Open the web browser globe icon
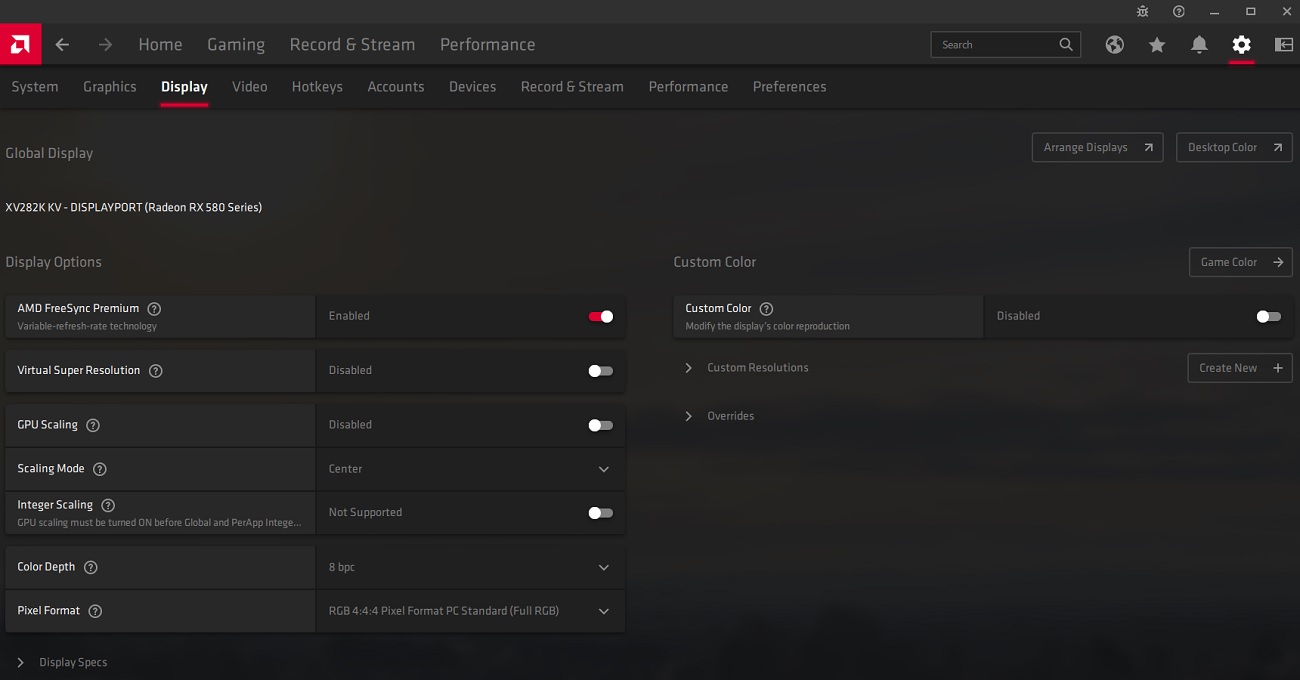The width and height of the screenshot is (1300, 680). coord(1115,44)
